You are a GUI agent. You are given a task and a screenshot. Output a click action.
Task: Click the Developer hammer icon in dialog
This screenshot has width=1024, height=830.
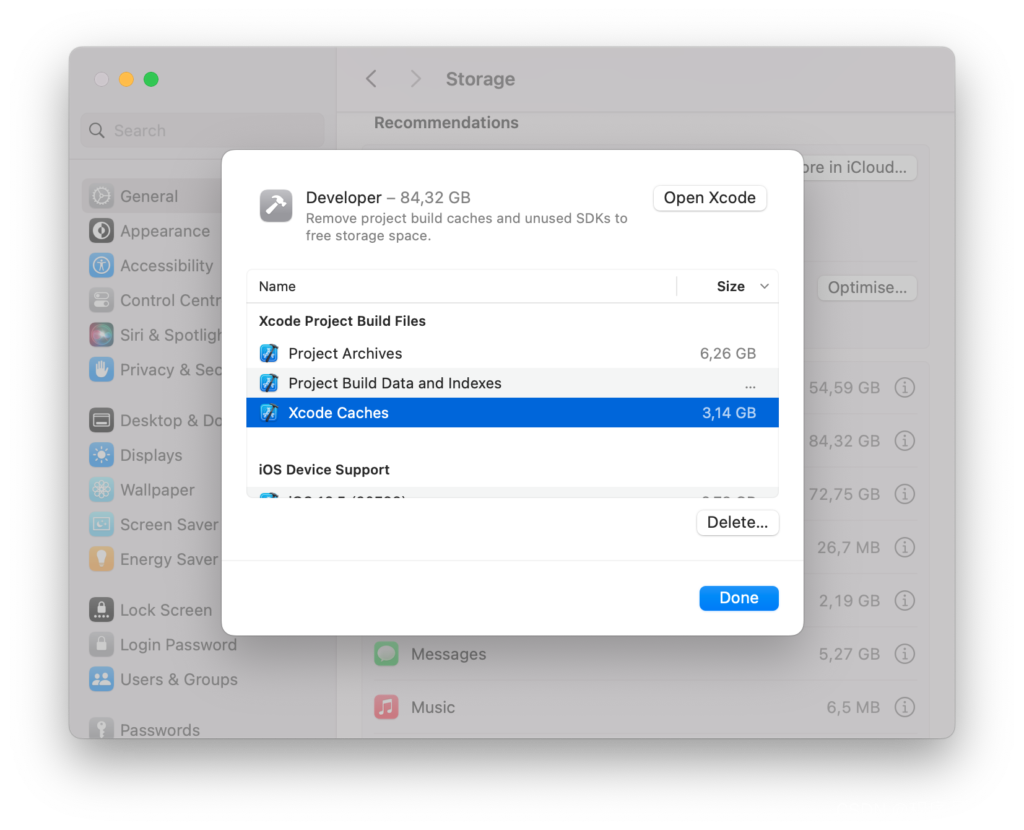276,206
